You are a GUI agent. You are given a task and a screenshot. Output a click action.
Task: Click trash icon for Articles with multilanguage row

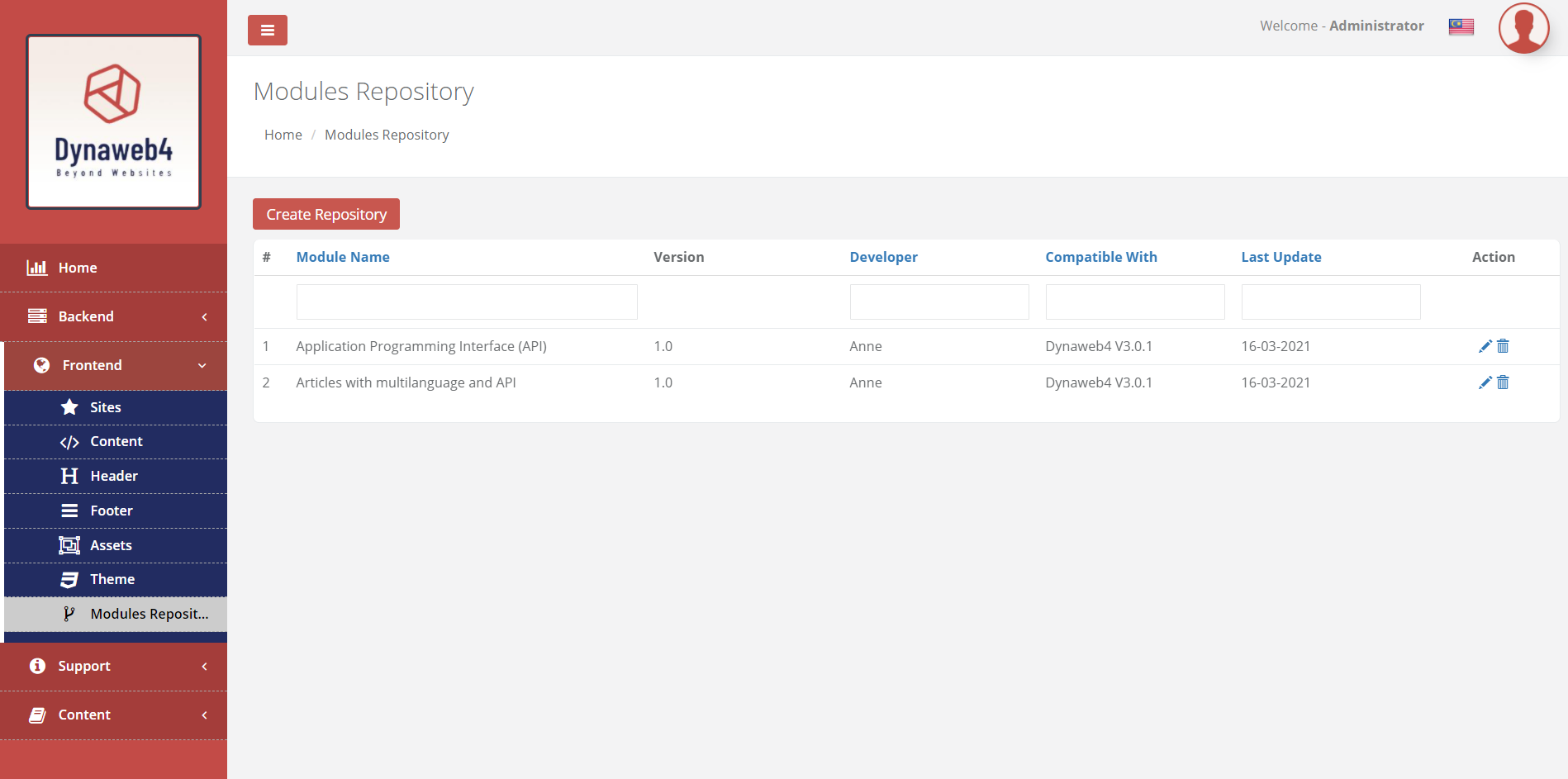click(x=1503, y=382)
